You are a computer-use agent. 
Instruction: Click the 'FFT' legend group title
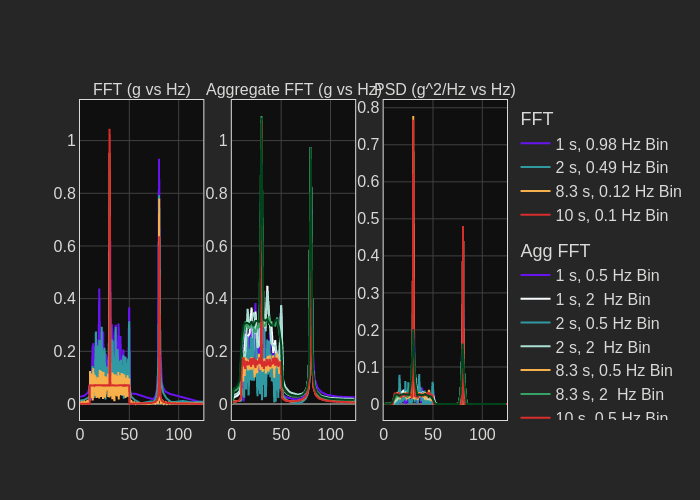(x=537, y=119)
